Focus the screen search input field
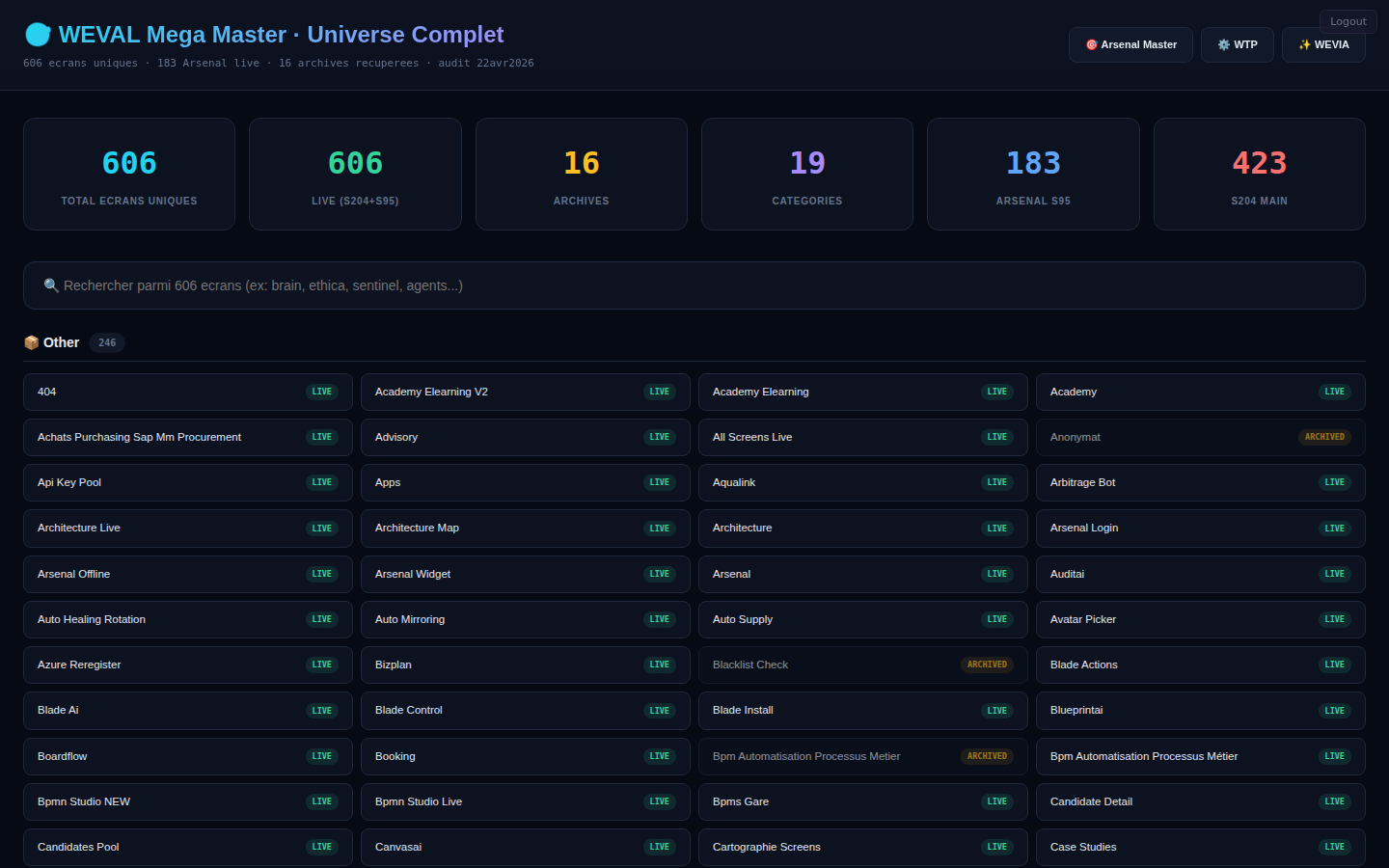1389x868 pixels. (x=694, y=285)
